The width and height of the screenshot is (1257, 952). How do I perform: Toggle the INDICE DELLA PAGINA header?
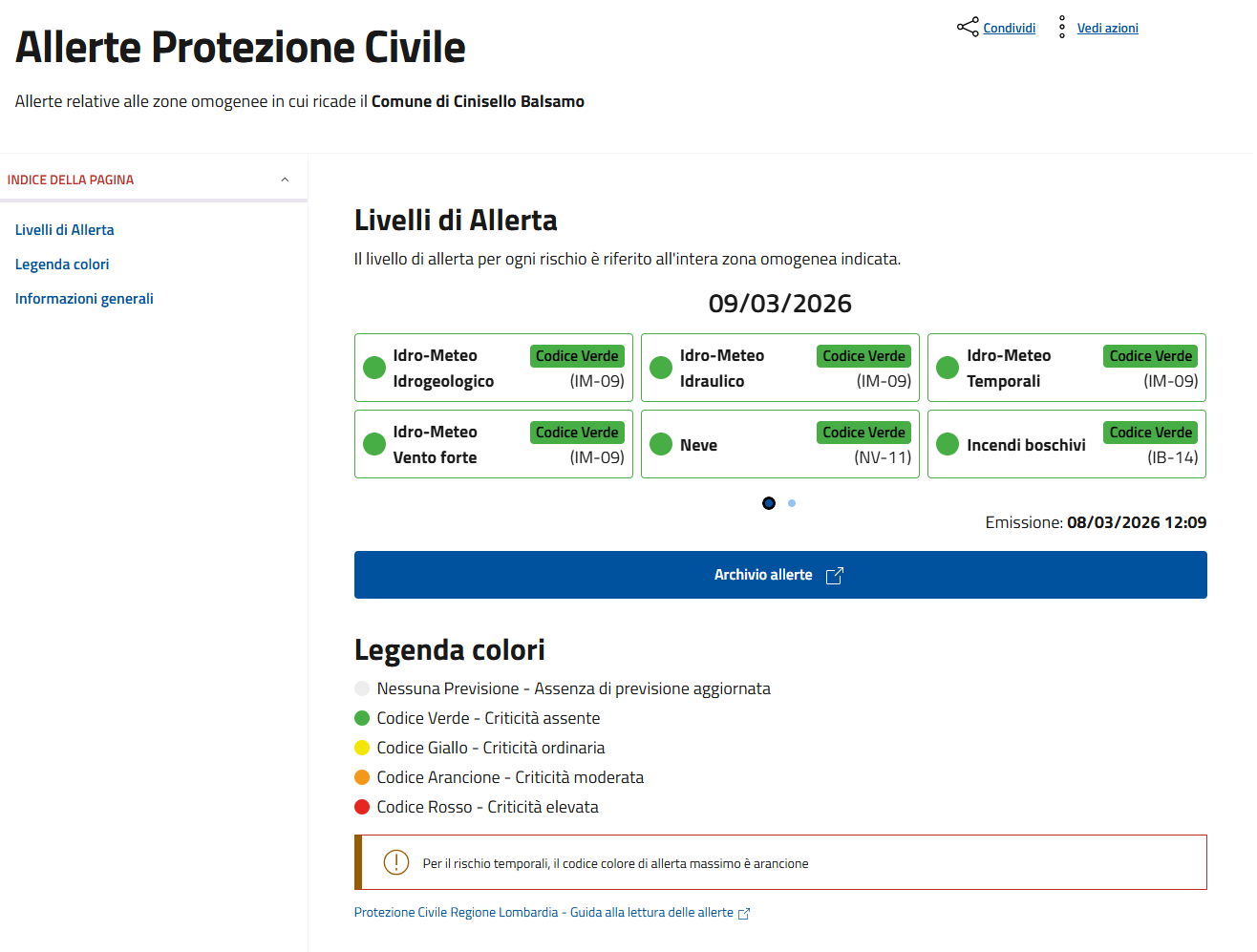tap(71, 180)
